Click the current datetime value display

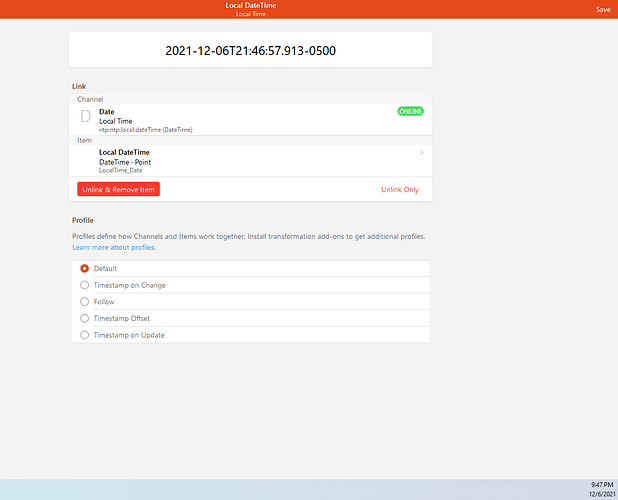(x=250, y=50)
